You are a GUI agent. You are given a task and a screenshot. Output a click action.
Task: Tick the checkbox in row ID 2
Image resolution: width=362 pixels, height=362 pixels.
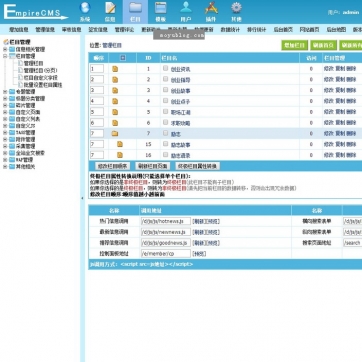[x=165, y=79]
